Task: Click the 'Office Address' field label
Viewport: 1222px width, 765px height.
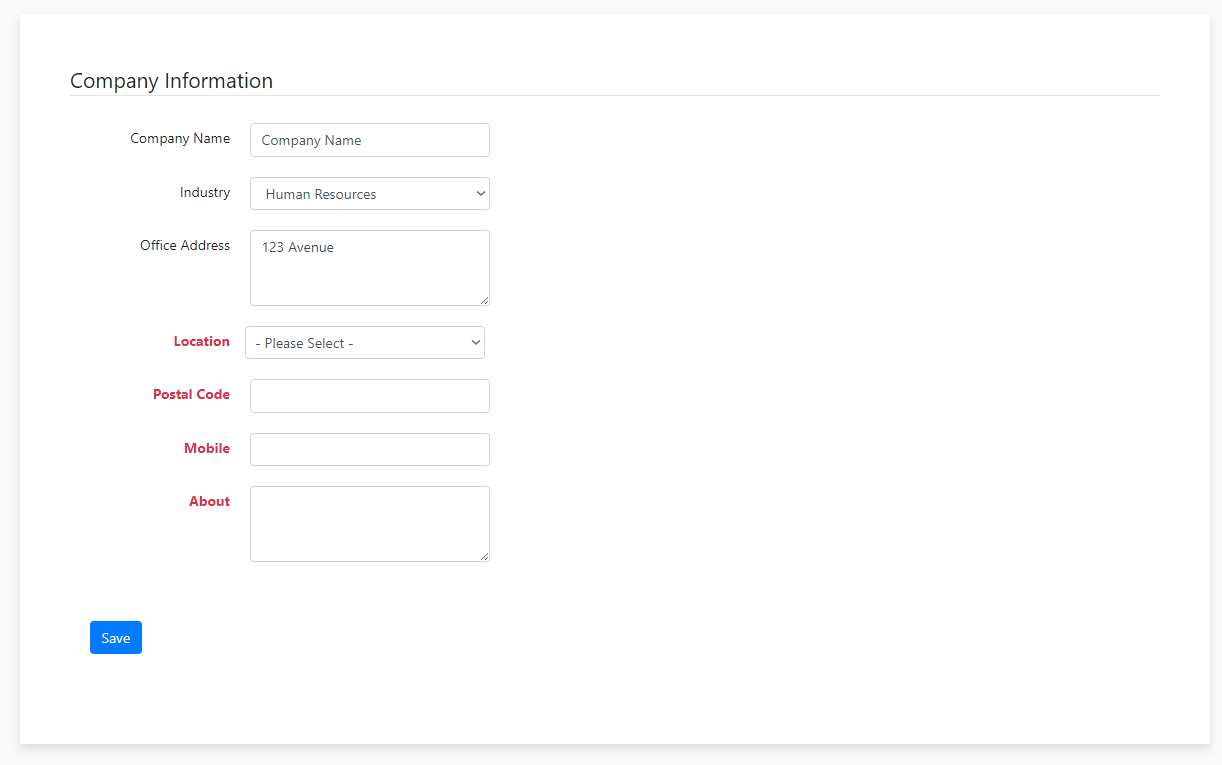Action: [185, 246]
